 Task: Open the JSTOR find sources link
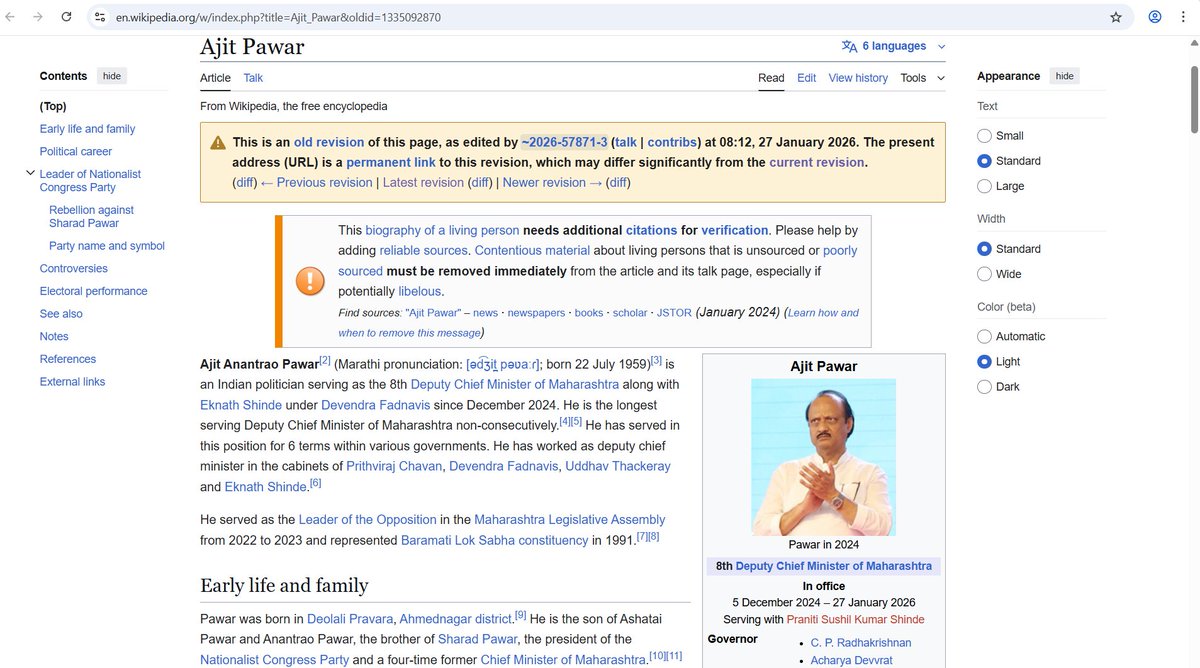tap(674, 313)
